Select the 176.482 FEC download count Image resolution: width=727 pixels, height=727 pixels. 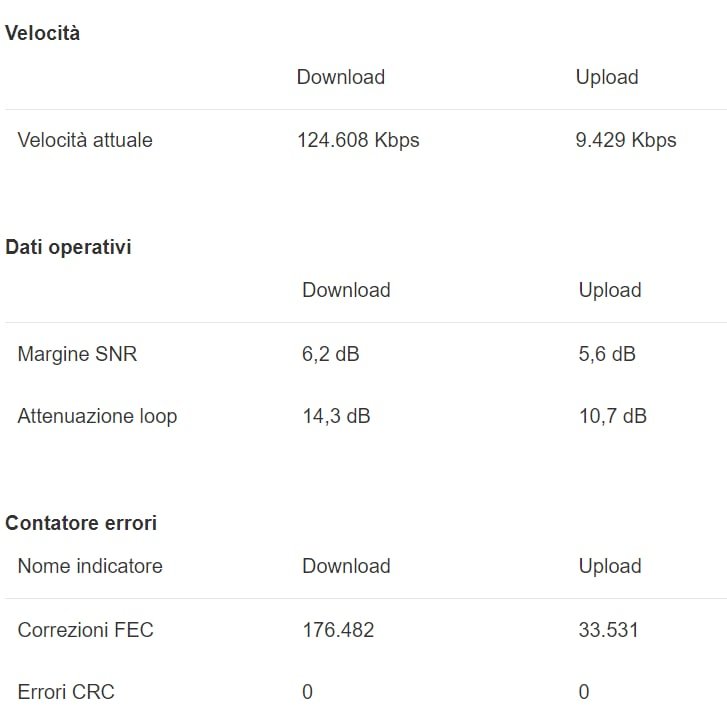[x=338, y=630]
